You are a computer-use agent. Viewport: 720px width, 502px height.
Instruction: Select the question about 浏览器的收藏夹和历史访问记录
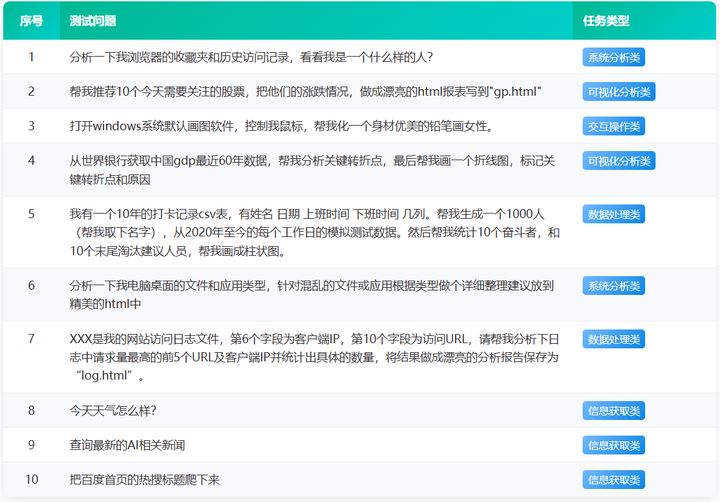tap(251, 57)
